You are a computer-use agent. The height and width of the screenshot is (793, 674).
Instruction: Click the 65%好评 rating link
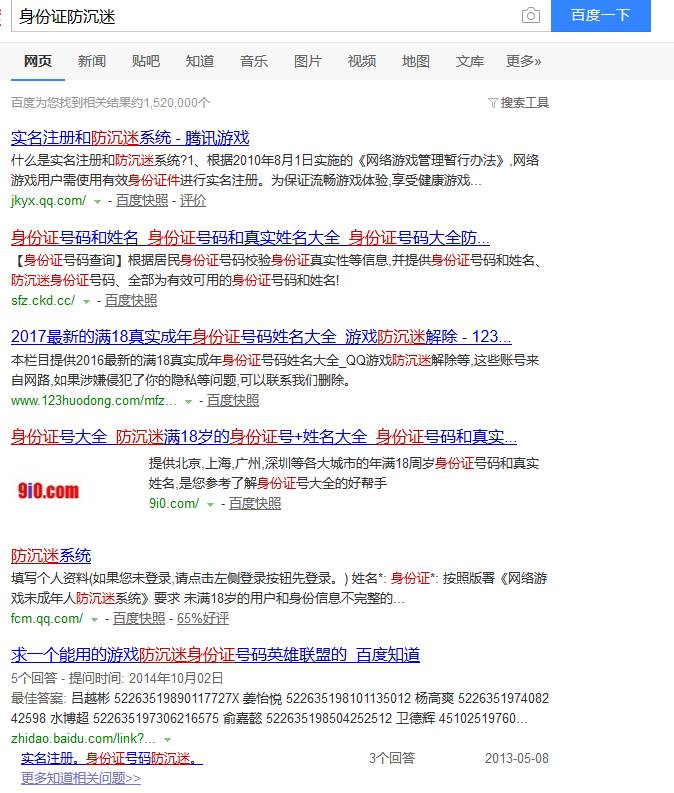(203, 619)
